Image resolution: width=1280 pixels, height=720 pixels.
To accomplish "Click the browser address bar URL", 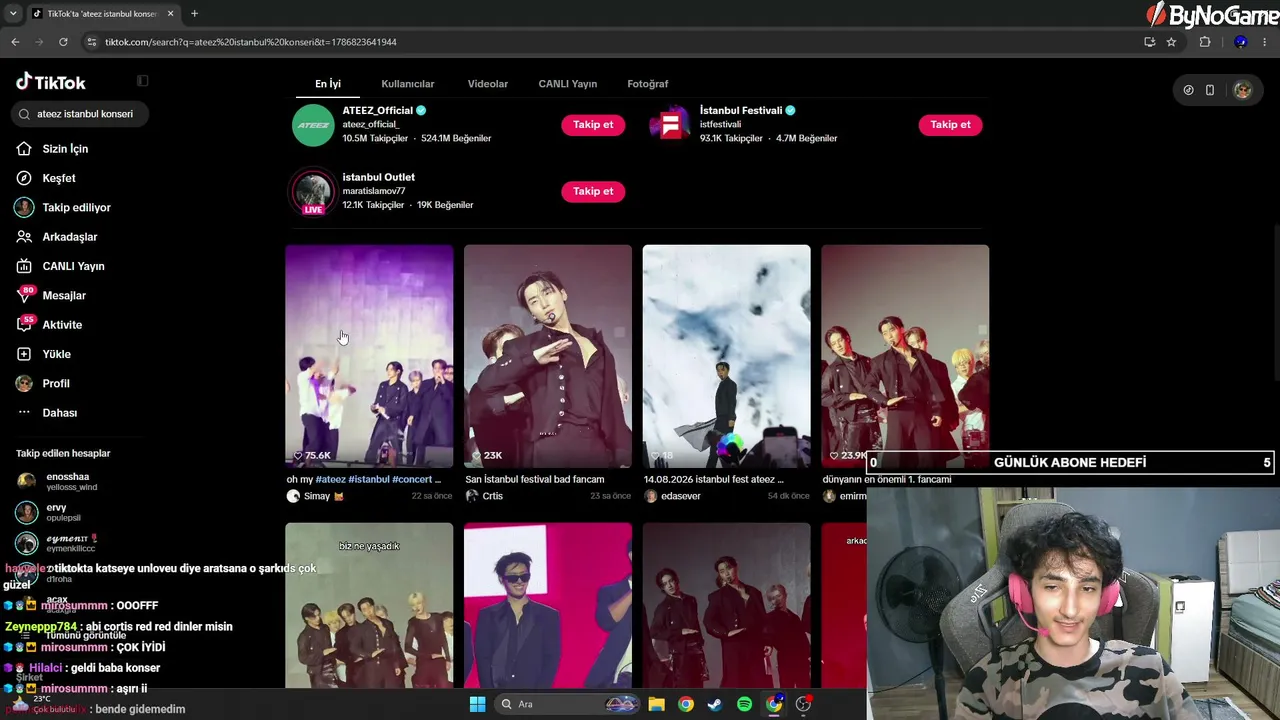I will coord(251,42).
